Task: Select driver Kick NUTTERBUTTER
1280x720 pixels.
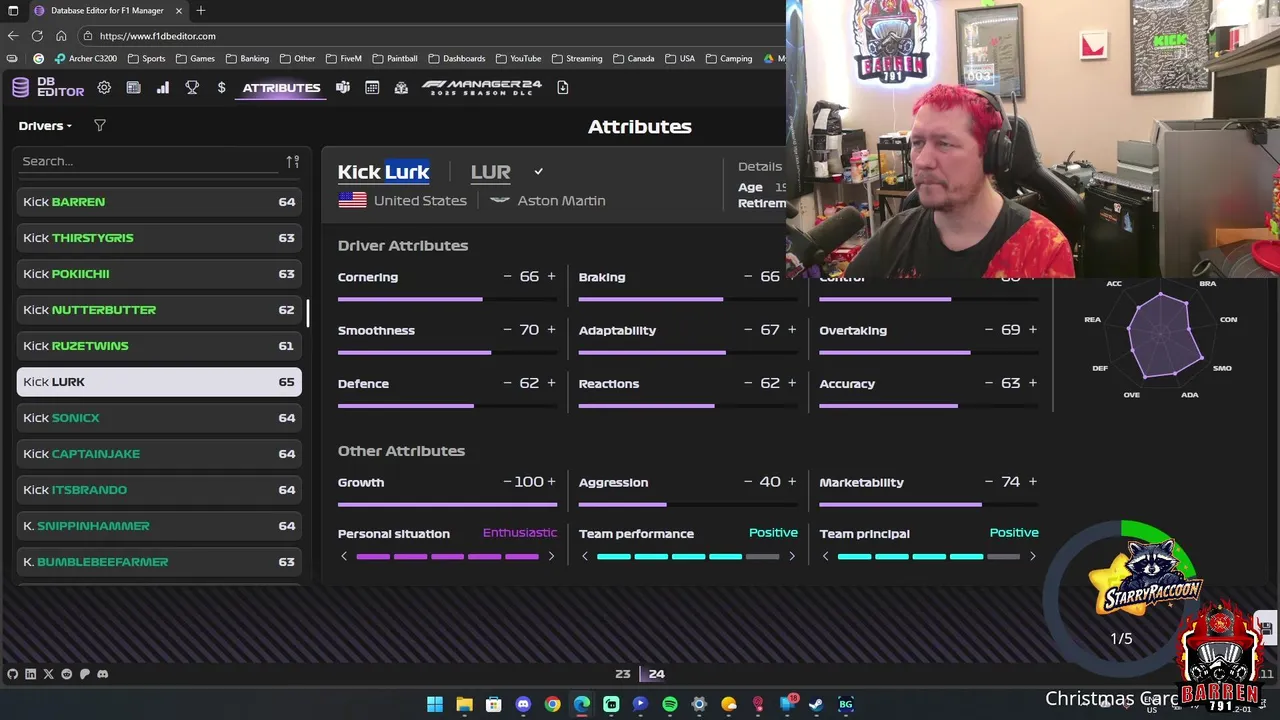Action: pyautogui.click(x=159, y=310)
